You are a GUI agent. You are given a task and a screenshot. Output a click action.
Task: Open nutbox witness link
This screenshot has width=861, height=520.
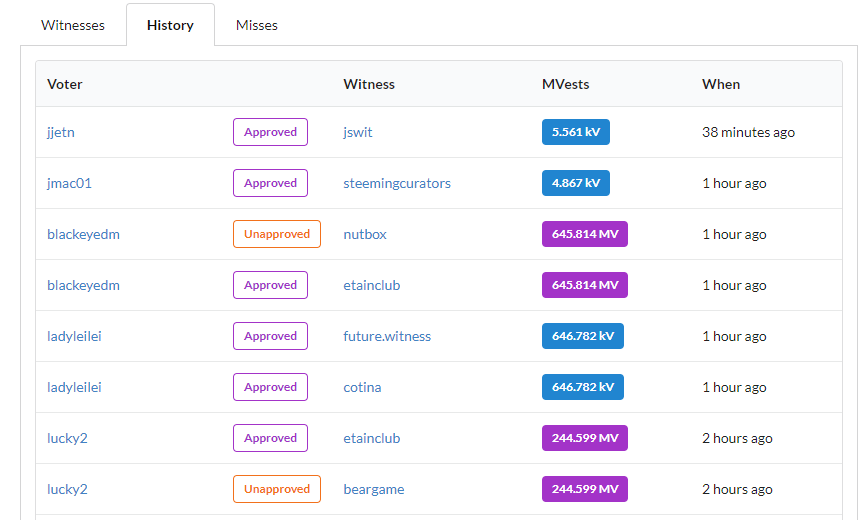click(365, 234)
